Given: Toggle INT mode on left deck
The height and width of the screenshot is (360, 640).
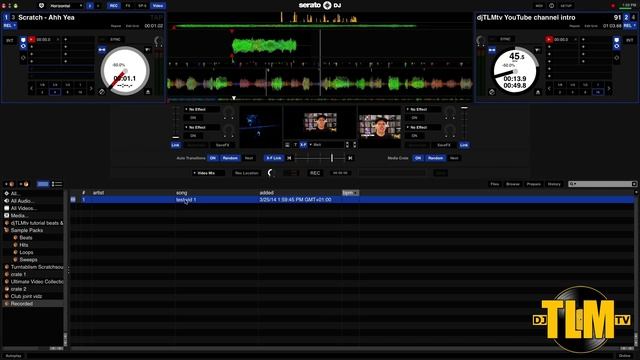Looking at the screenshot, I should pyautogui.click(x=9, y=40).
